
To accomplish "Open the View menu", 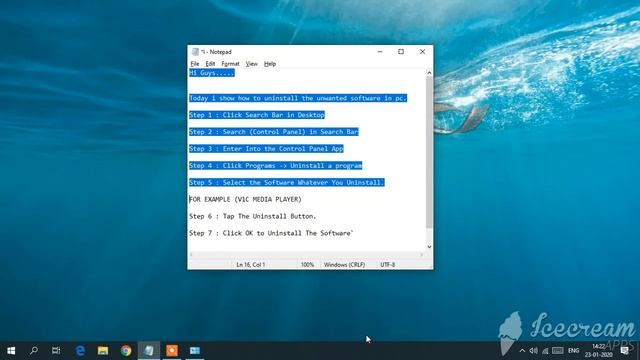I will 251,64.
